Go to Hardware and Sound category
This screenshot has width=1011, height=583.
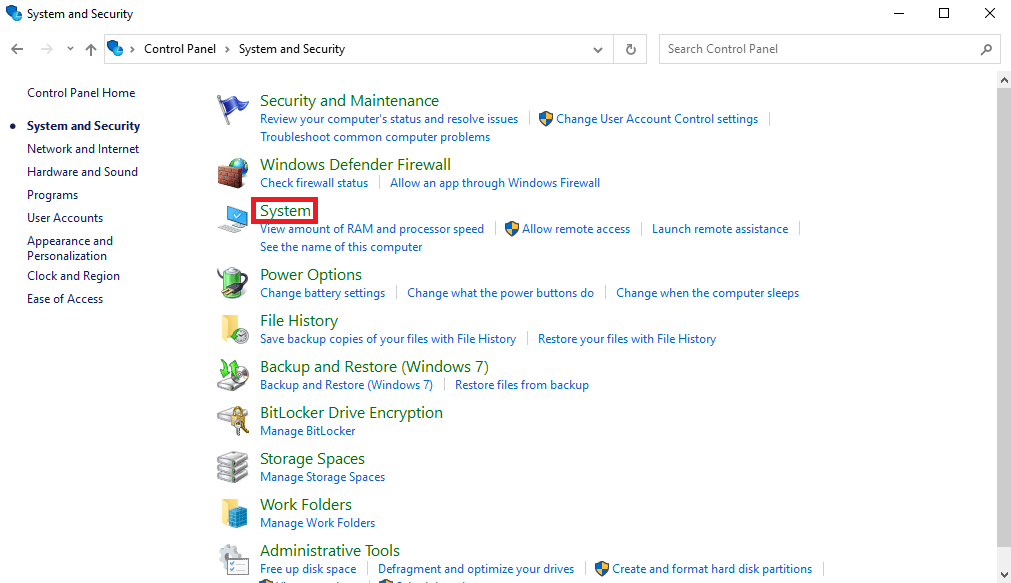pos(83,172)
